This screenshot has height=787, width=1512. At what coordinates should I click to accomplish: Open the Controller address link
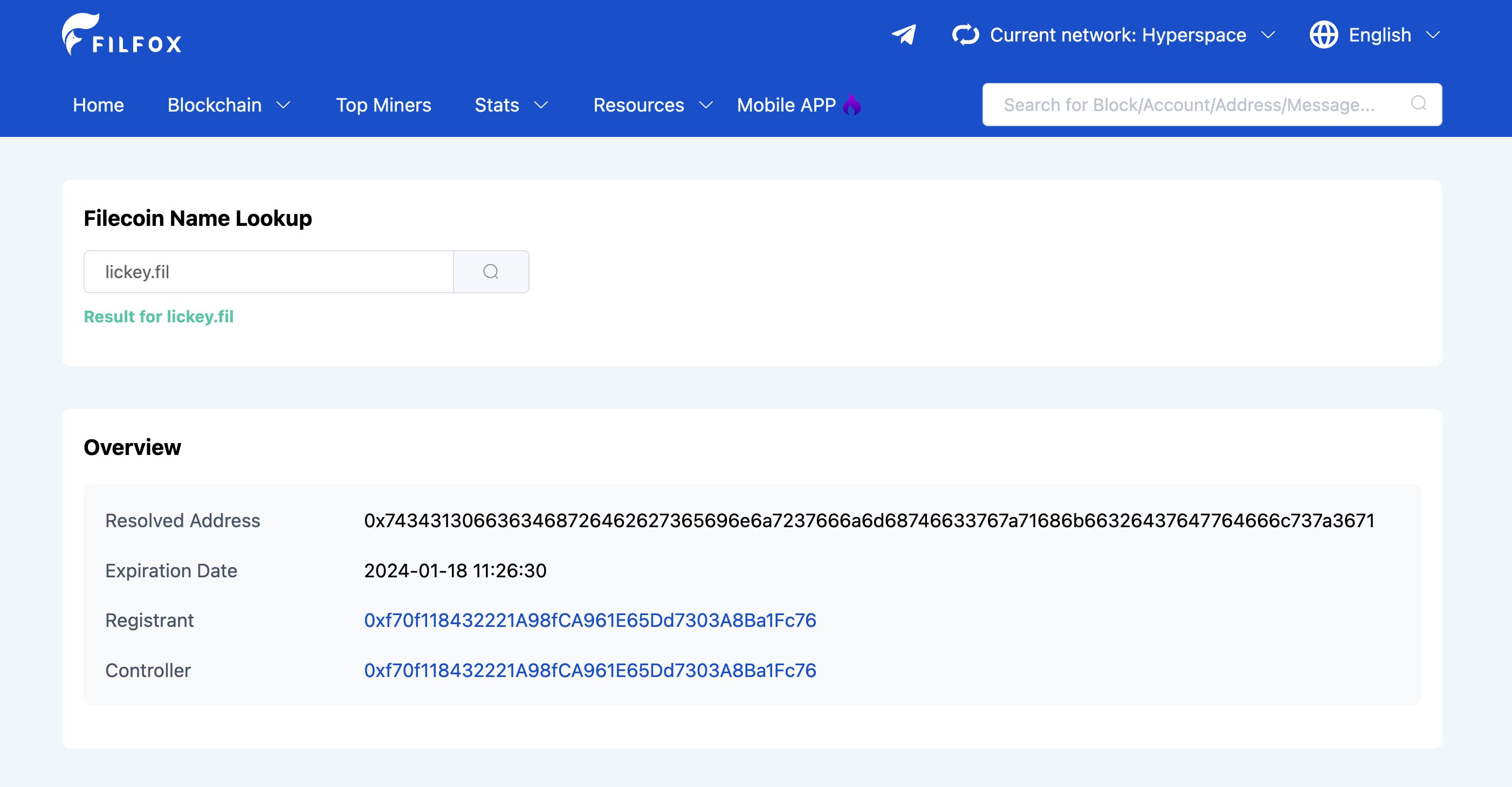(590, 670)
